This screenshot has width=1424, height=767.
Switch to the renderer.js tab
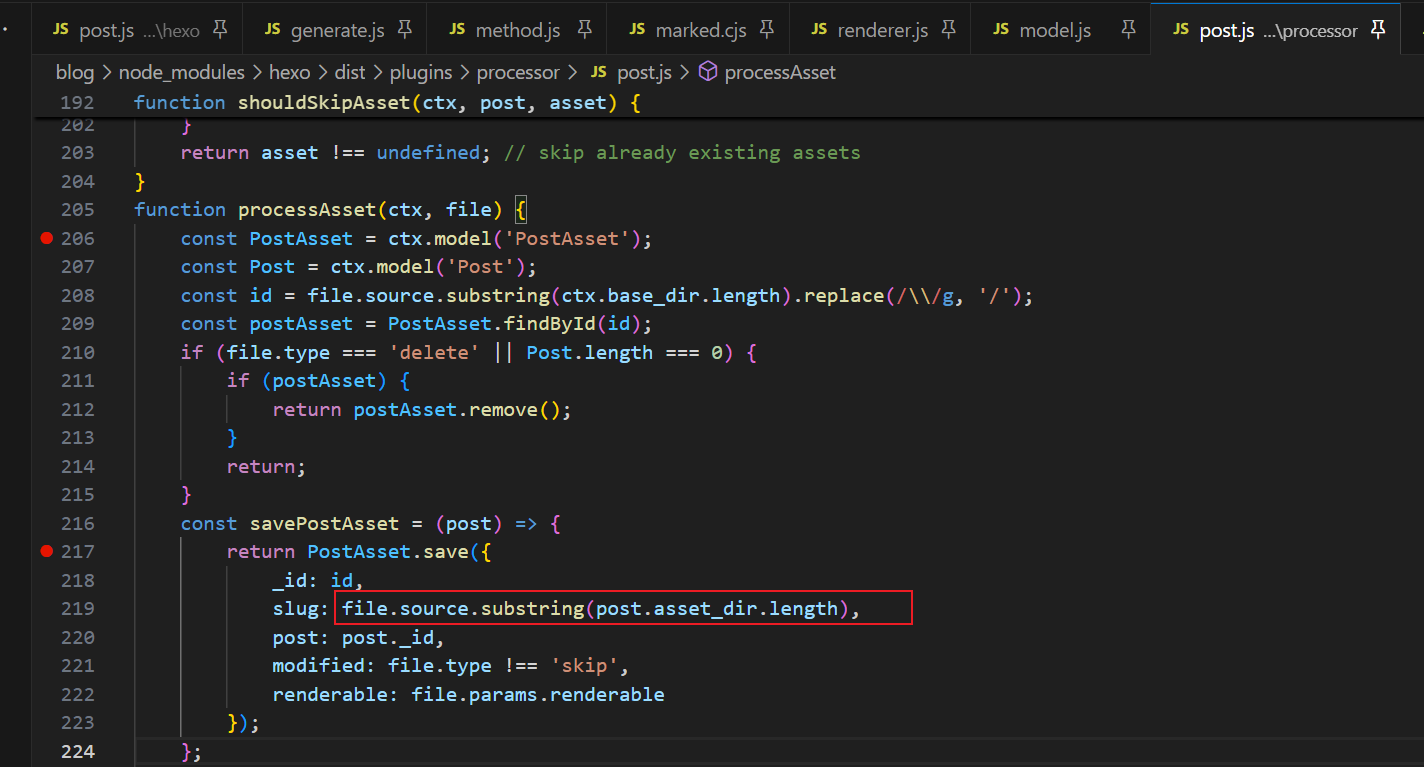tap(884, 30)
